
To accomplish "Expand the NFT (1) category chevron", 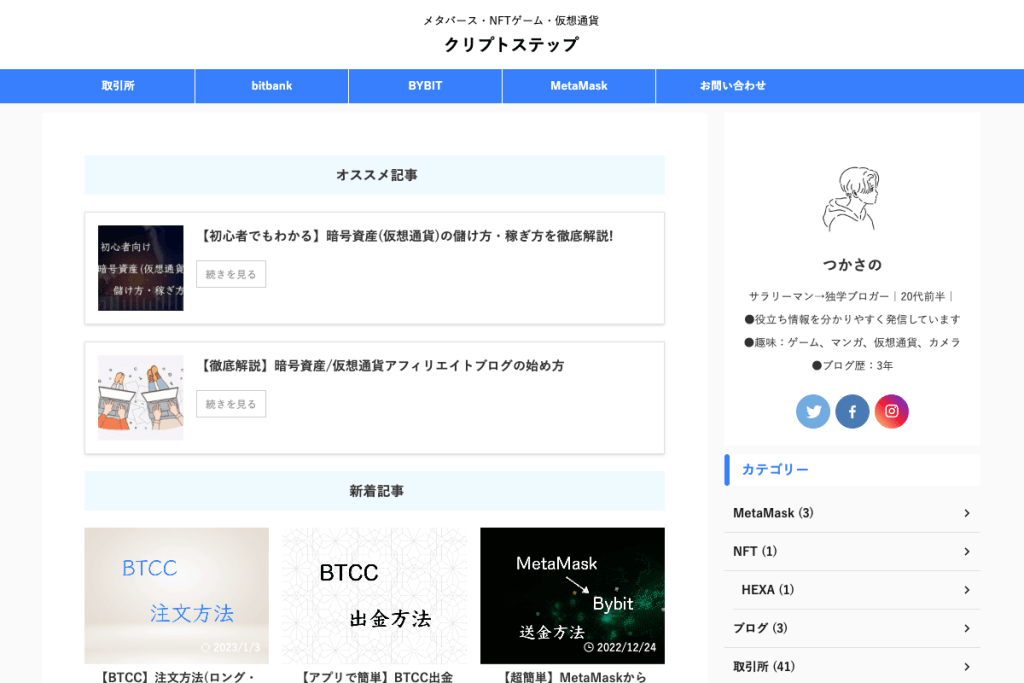I will tap(966, 551).
